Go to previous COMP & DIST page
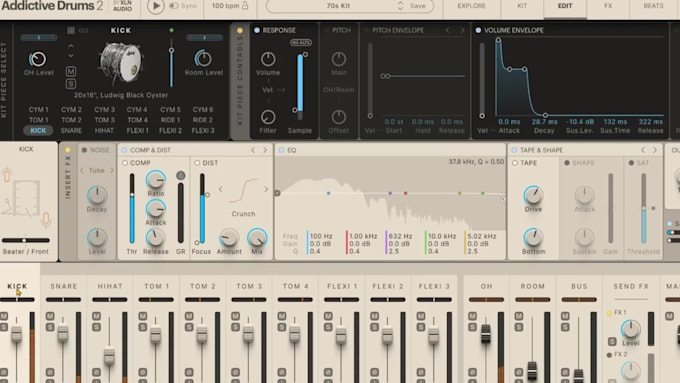This screenshot has width=680, height=383. [x=253, y=150]
